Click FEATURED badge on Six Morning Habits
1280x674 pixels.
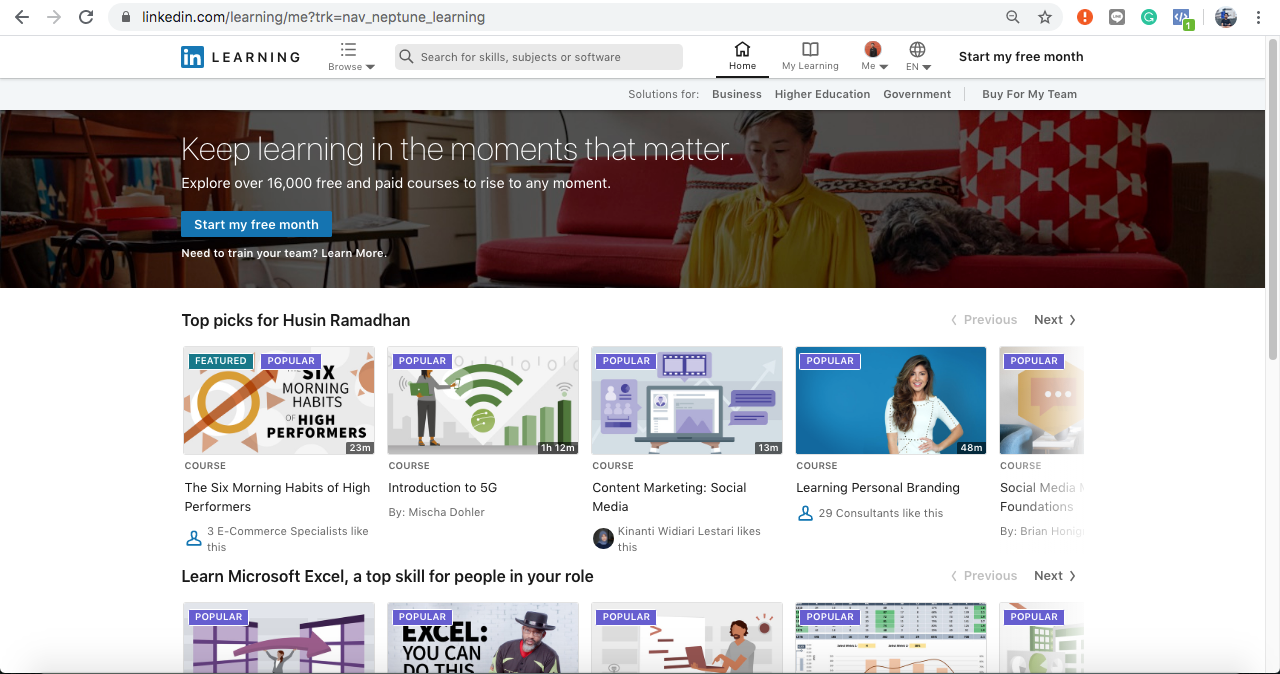220,361
